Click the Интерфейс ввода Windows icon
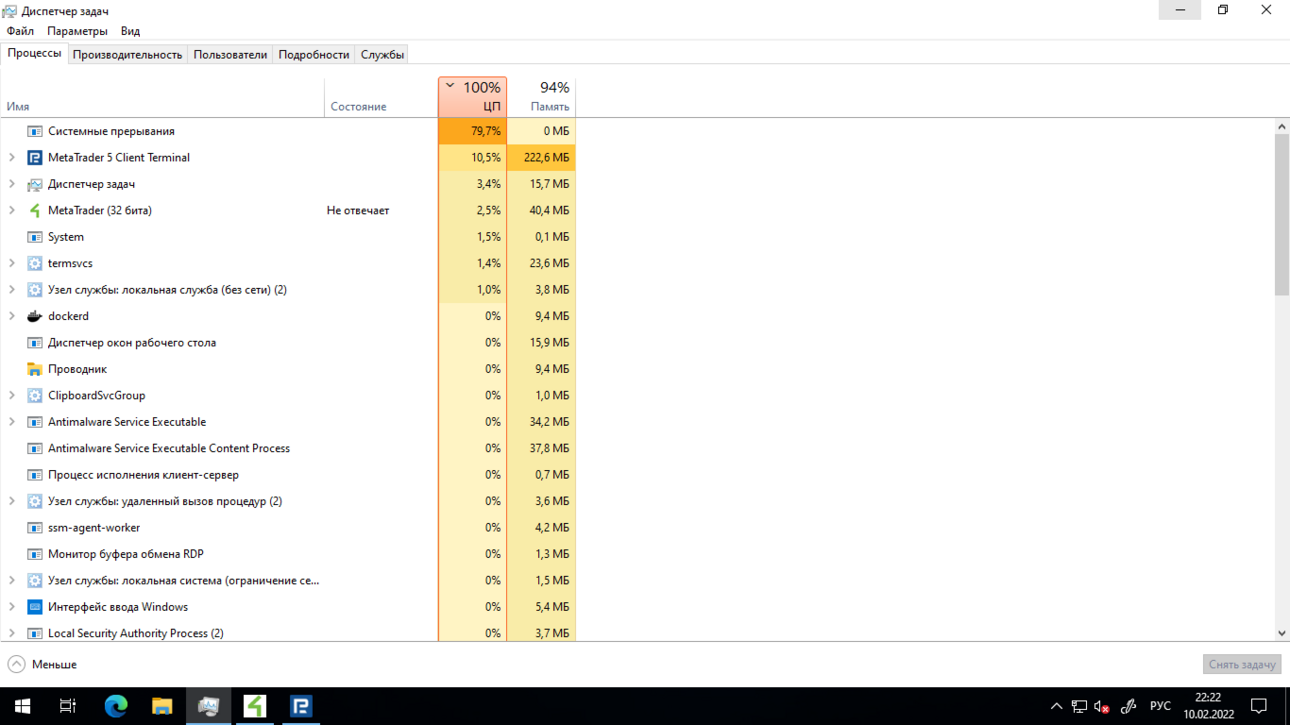This screenshot has height=725, width=1290. [35, 607]
